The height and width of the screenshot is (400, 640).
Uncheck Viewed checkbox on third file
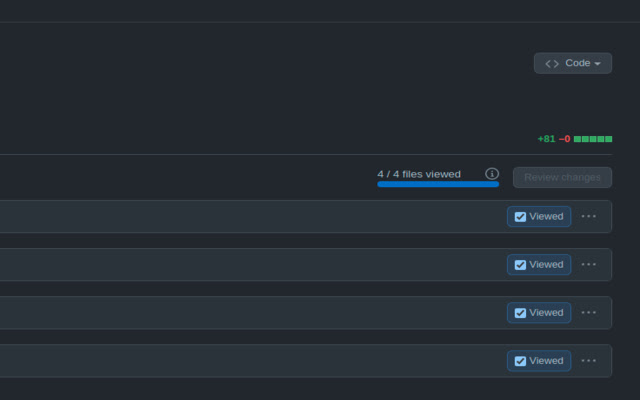coord(520,313)
